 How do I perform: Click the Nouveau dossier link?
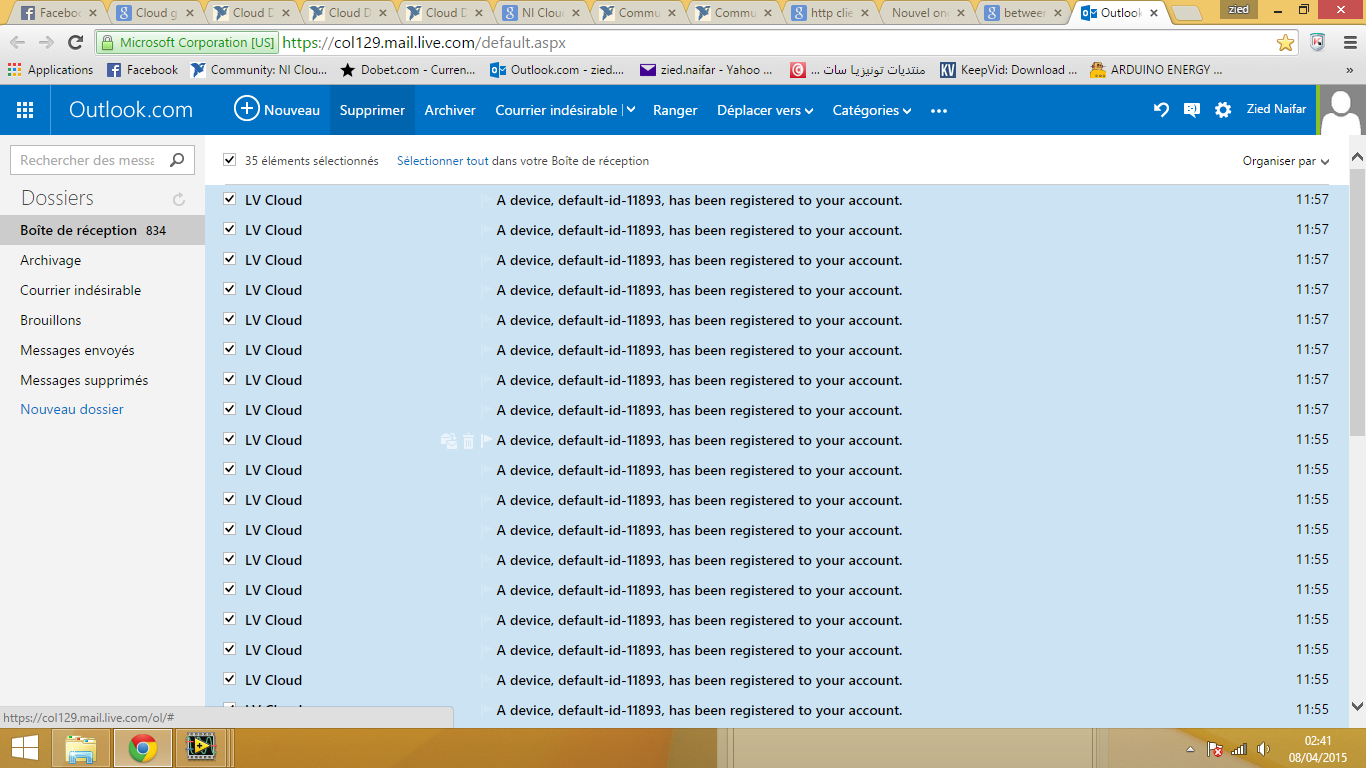coord(72,409)
